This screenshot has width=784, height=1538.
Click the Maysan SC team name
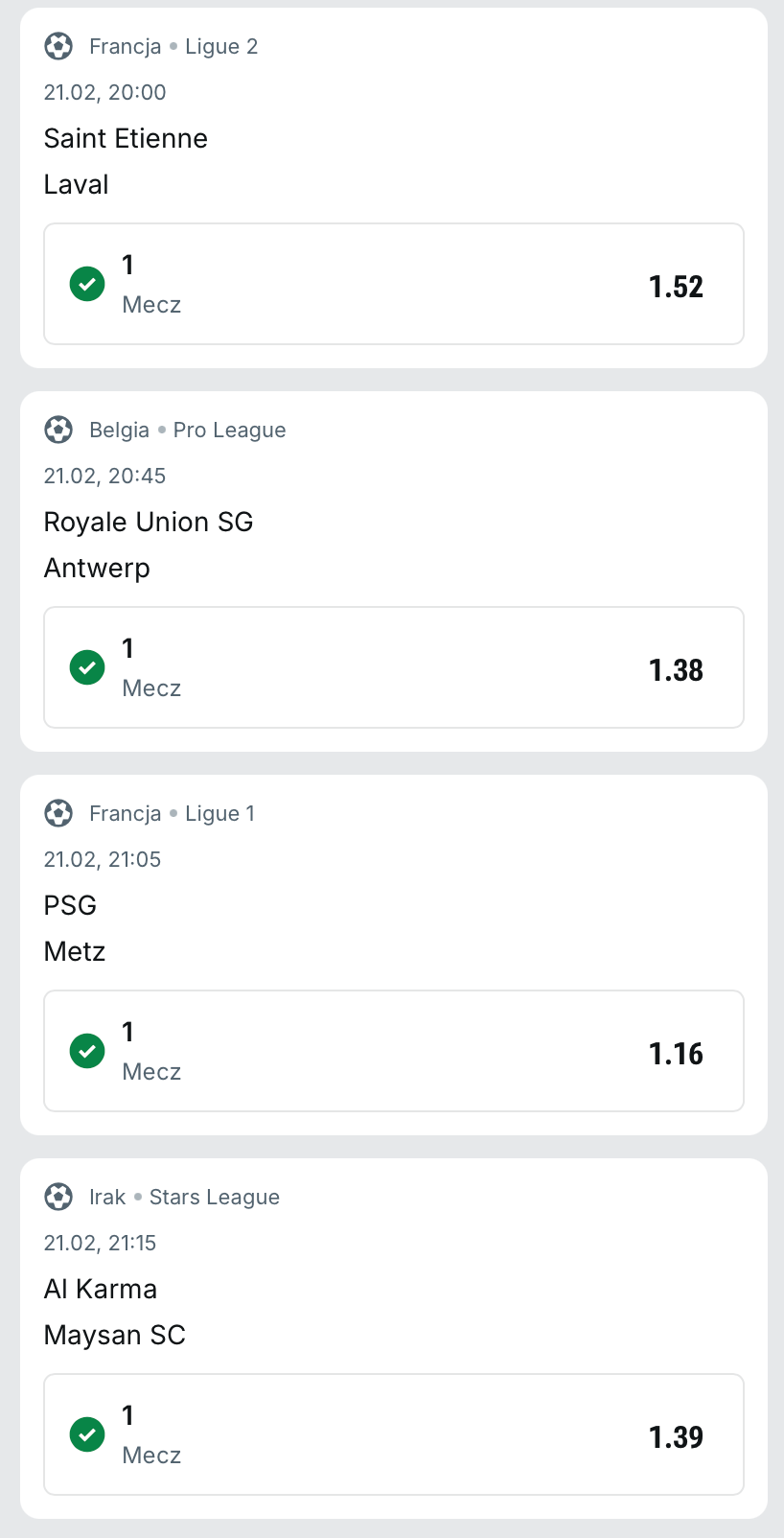[115, 1336]
